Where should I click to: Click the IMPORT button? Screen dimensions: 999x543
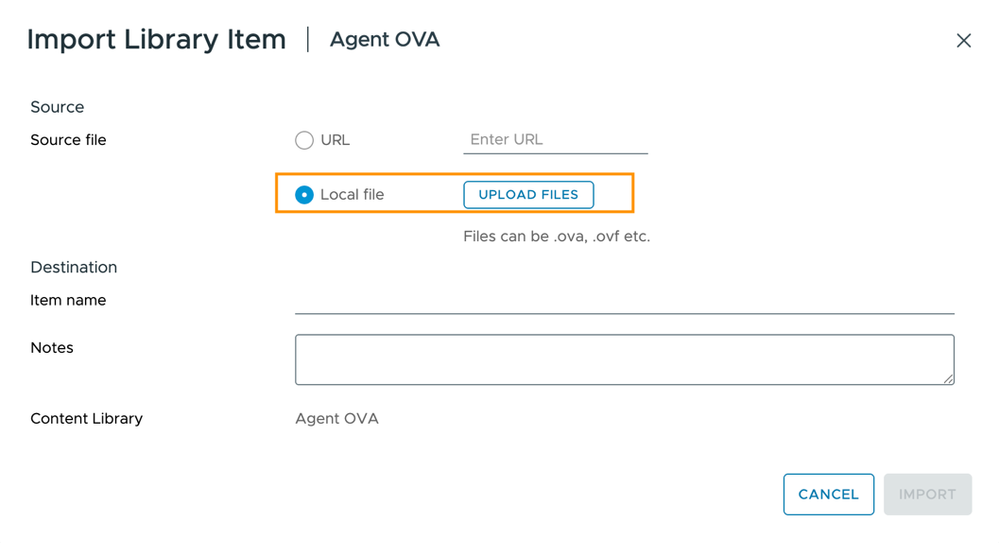tap(927, 494)
